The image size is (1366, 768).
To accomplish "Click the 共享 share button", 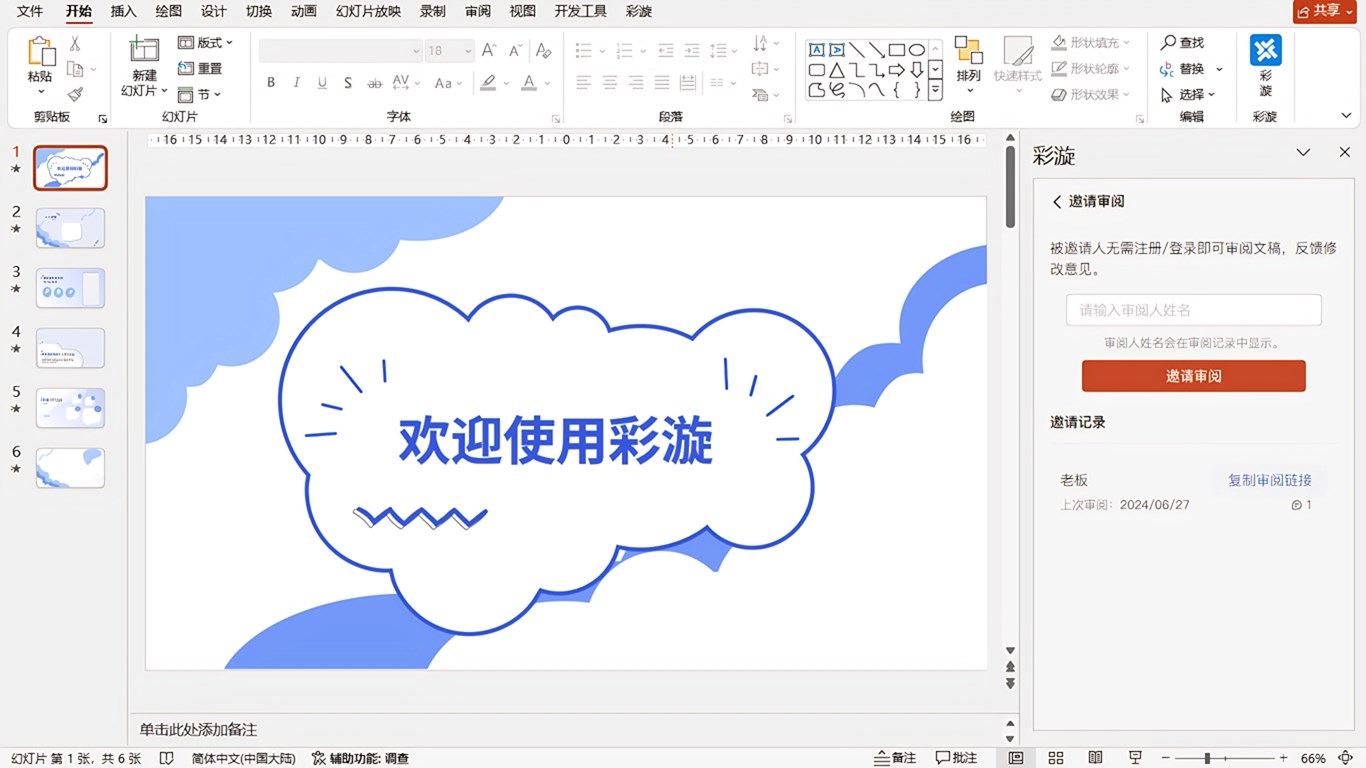I will (x=1326, y=11).
